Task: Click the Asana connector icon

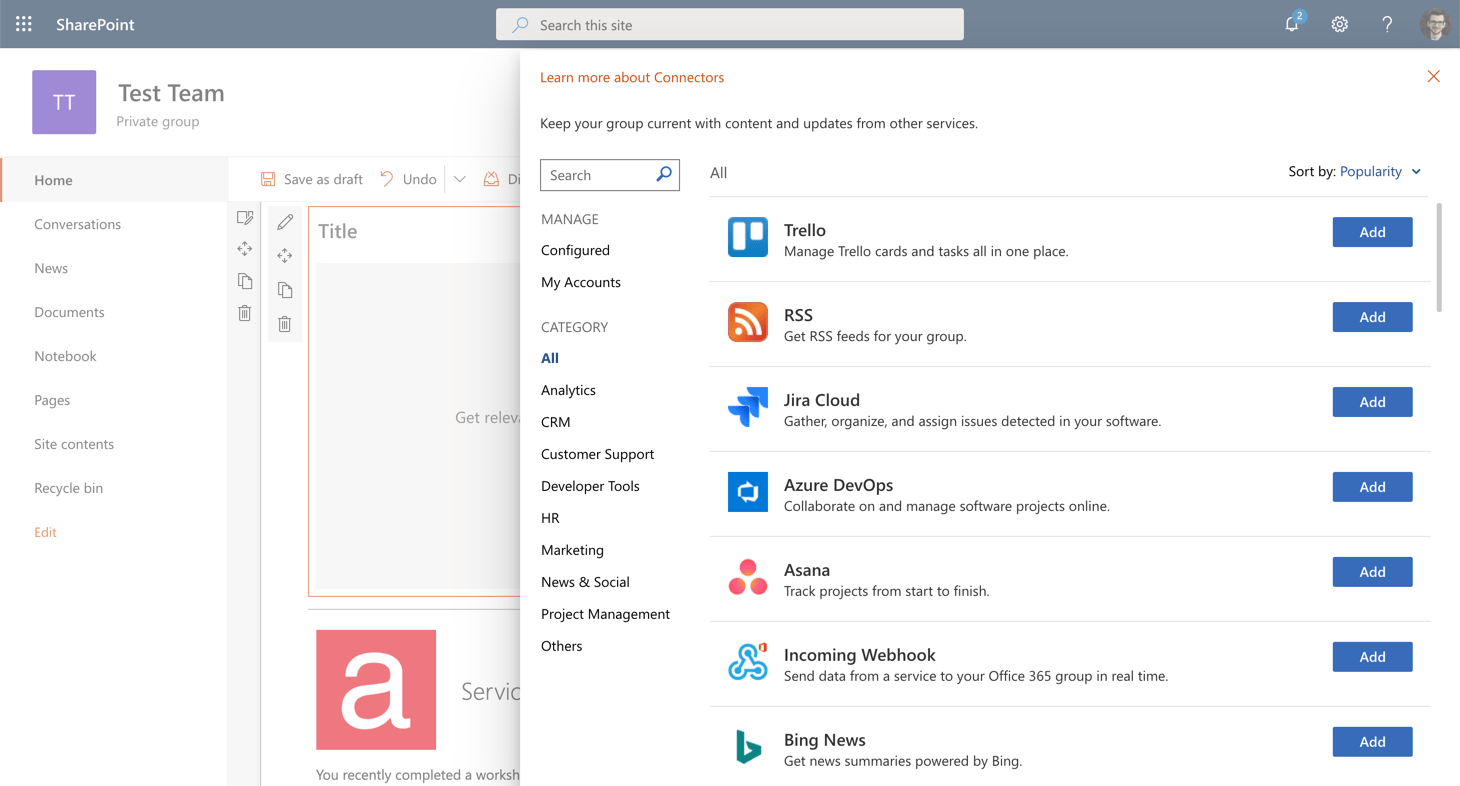Action: [x=748, y=577]
